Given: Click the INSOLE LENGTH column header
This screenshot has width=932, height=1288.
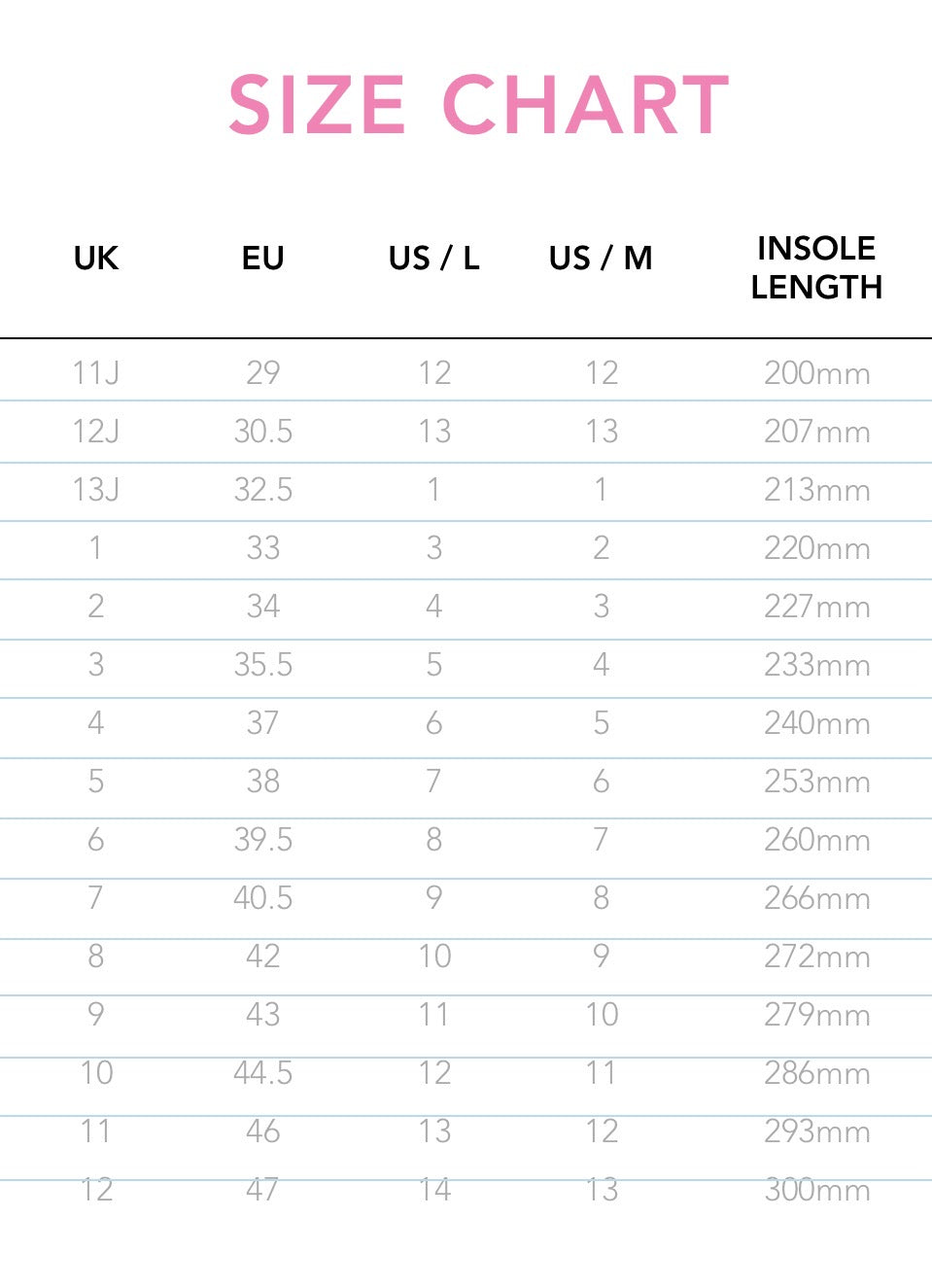Looking at the screenshot, I should (816, 267).
